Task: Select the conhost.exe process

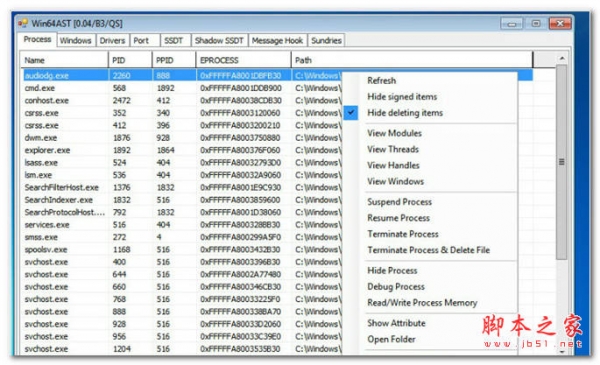Action: pos(182,101)
